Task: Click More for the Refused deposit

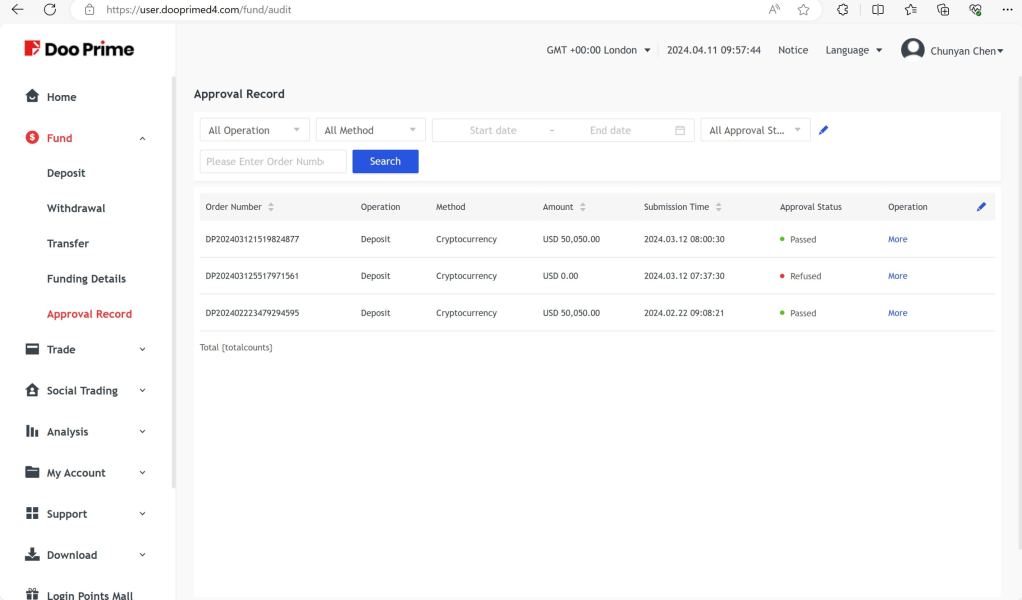Action: coord(897,276)
